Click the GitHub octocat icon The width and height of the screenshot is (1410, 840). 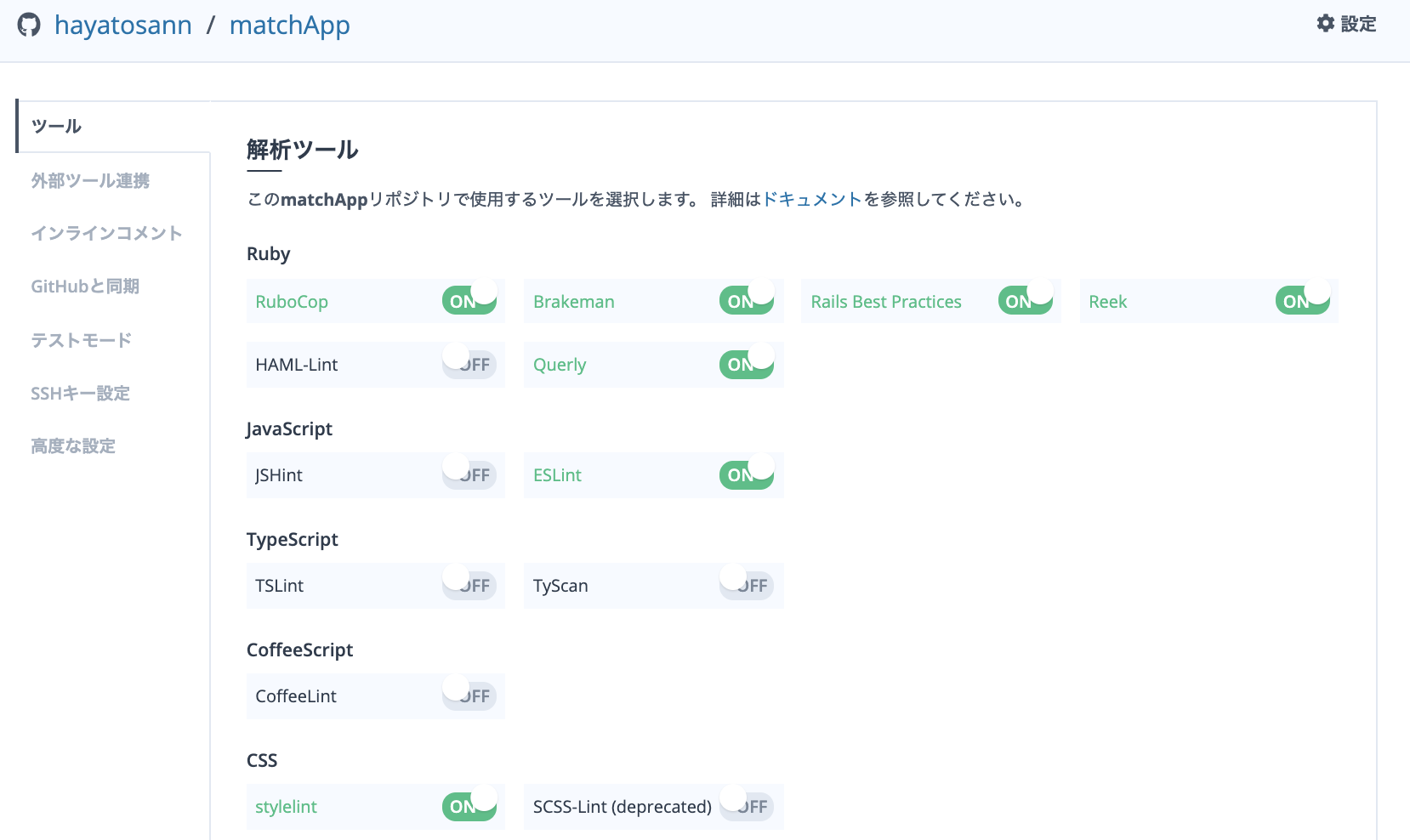click(x=29, y=25)
